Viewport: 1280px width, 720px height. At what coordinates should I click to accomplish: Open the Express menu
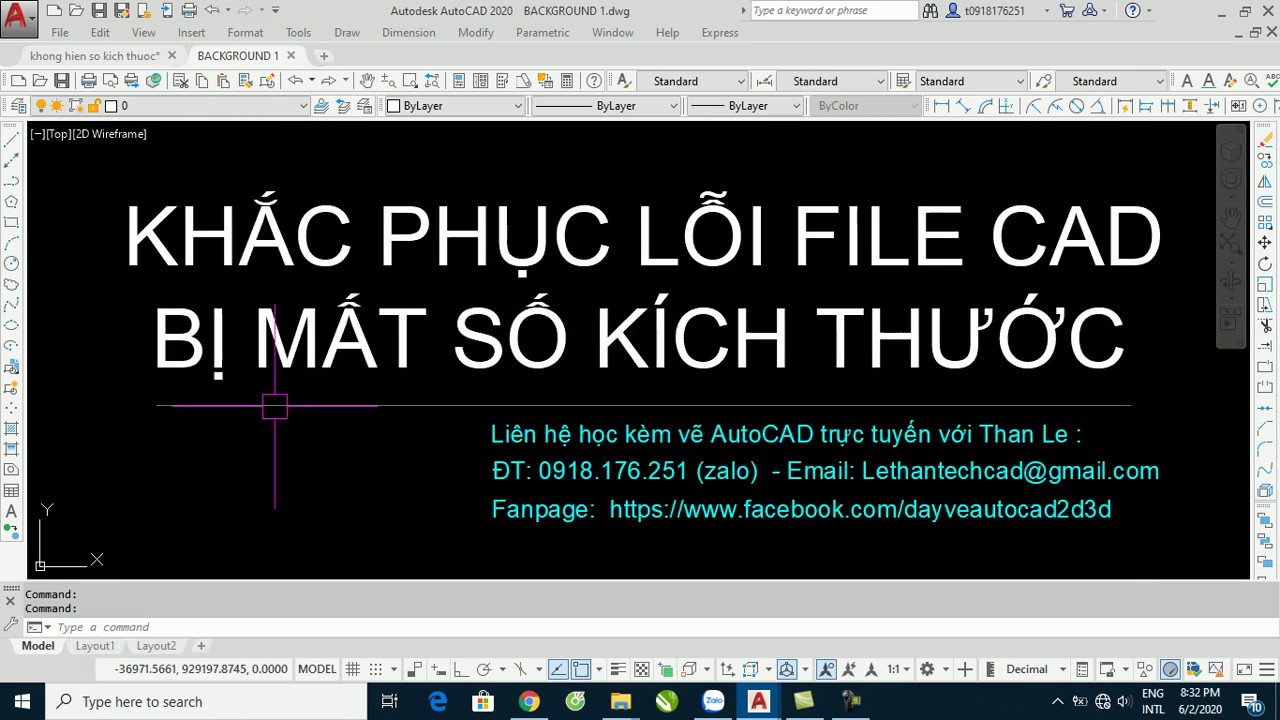pos(720,33)
